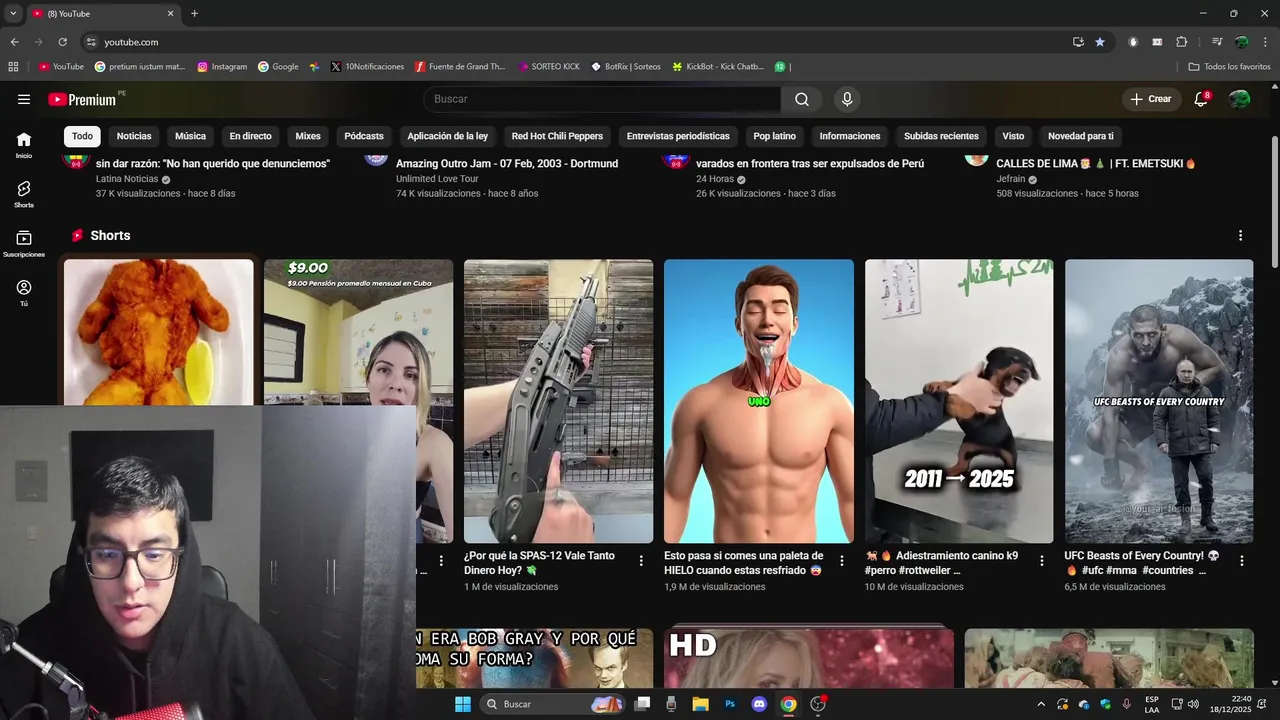Open YouTube bookmark in bookmarks bar
The height and width of the screenshot is (720, 1280).
[x=61, y=67]
